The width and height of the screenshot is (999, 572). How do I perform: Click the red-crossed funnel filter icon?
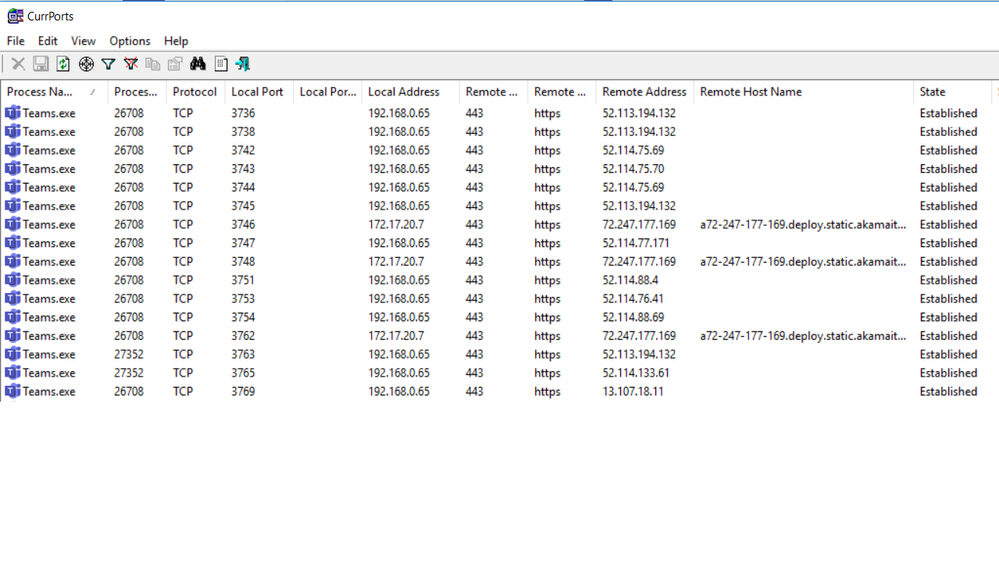click(131, 64)
